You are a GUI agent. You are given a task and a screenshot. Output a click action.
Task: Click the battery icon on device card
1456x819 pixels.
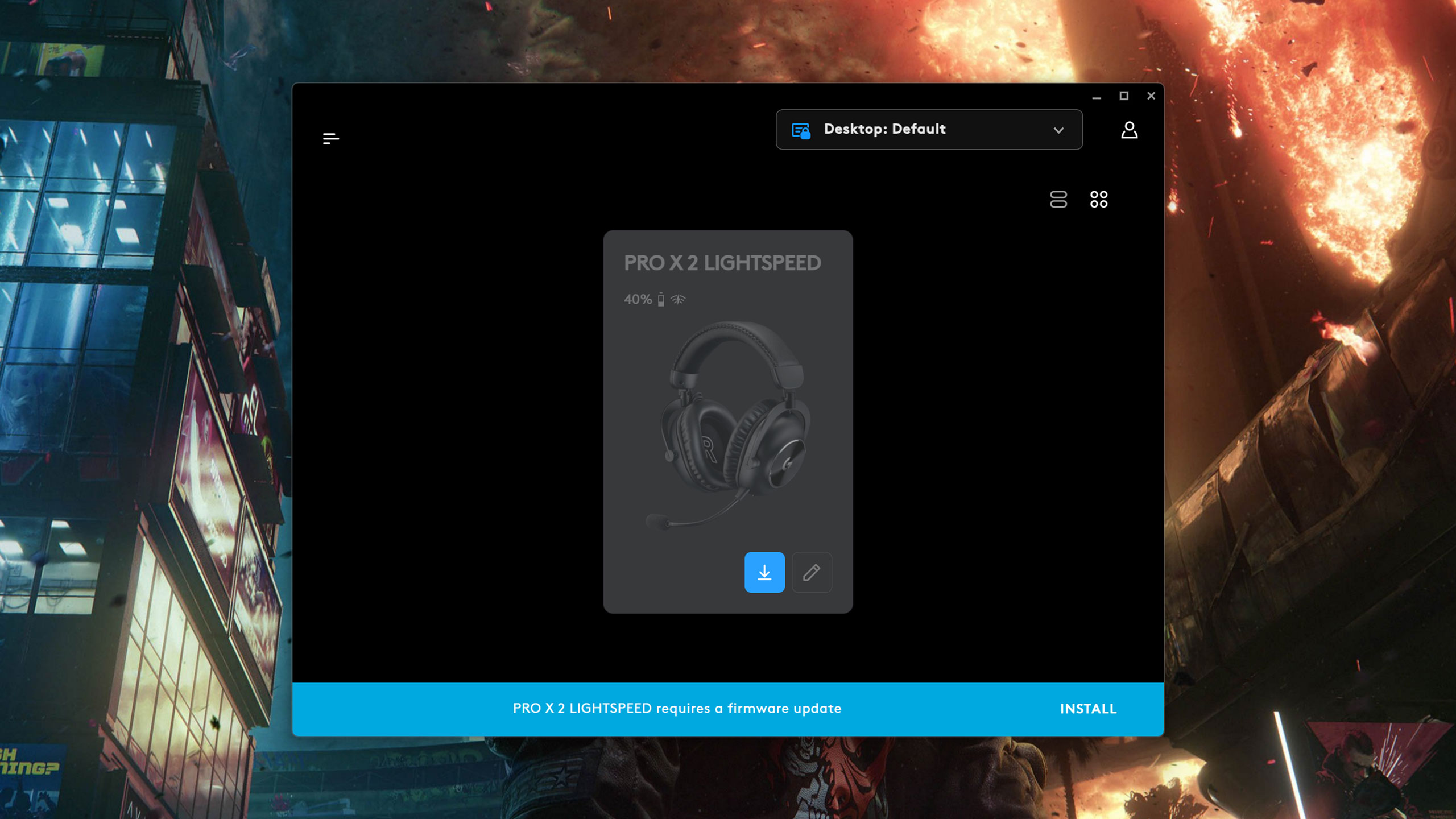[661, 299]
